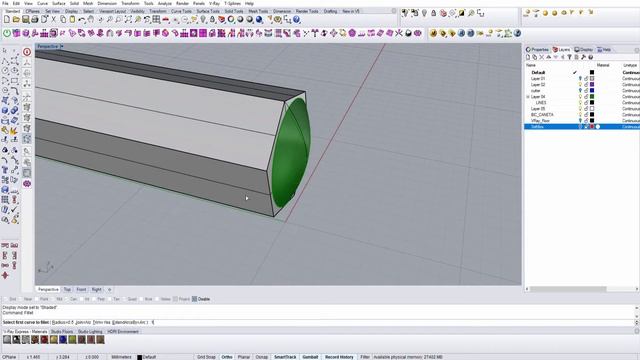640x360 pixels.
Task: Click the Layer 04 green color swatch
Action: (x=592, y=97)
